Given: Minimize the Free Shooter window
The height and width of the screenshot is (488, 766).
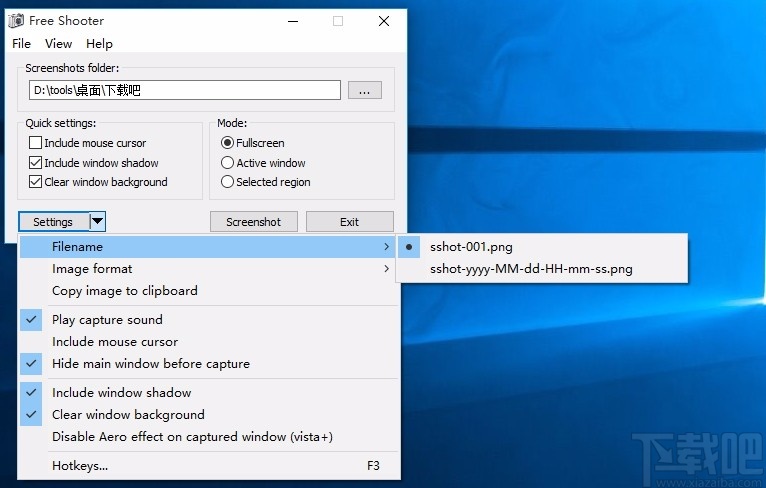Looking at the screenshot, I should tap(293, 21).
